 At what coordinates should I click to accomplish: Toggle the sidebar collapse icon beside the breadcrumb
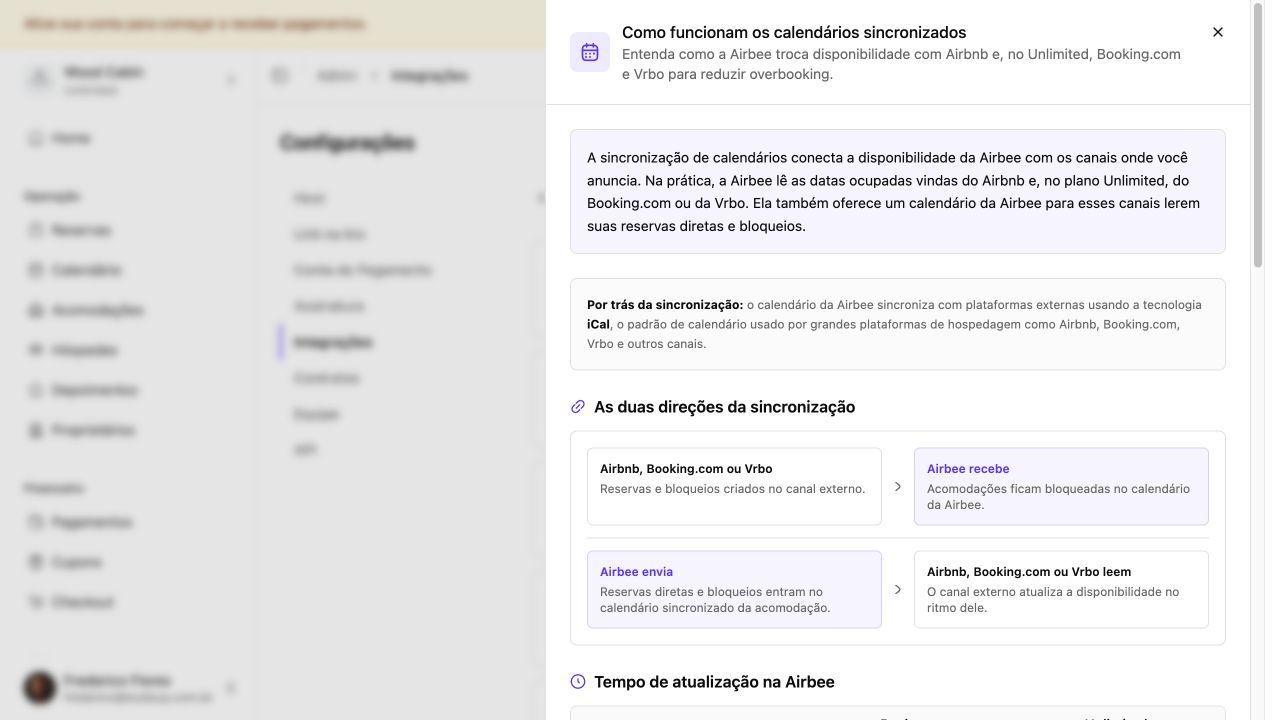(x=280, y=76)
